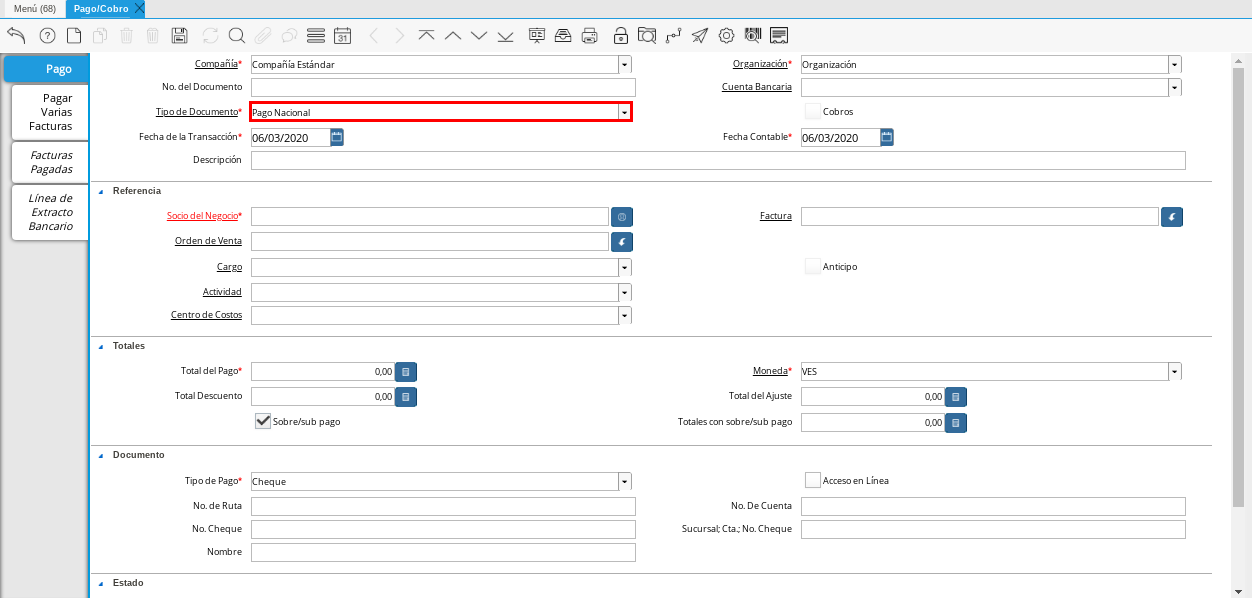The height and width of the screenshot is (598, 1252).
Task: Open calculator for Total del Pago
Action: tap(406, 371)
